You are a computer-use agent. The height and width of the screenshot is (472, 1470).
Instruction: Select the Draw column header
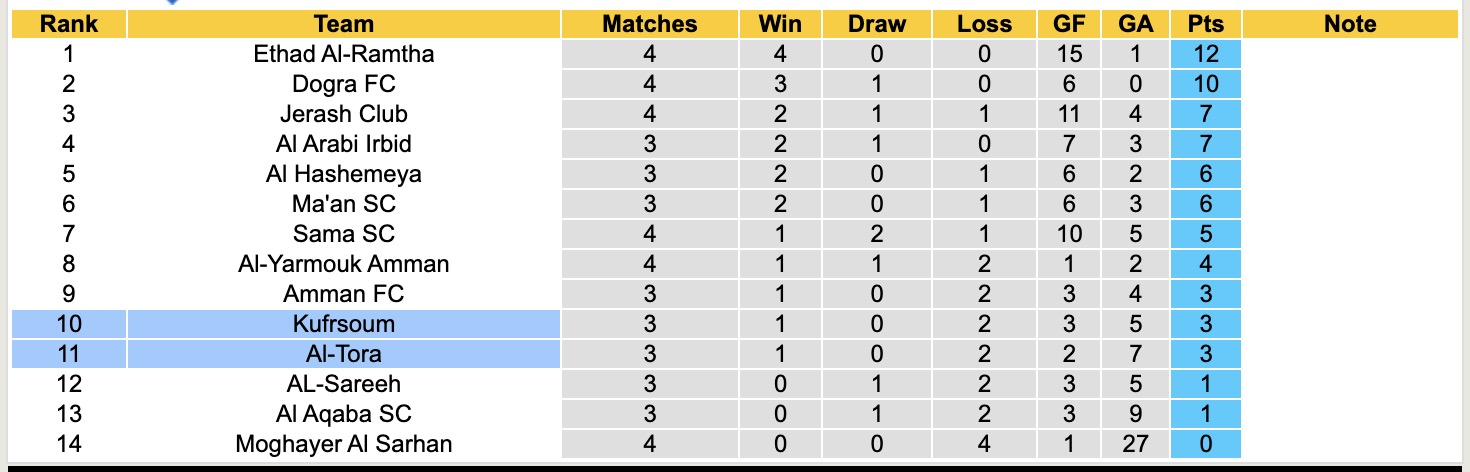(x=876, y=24)
